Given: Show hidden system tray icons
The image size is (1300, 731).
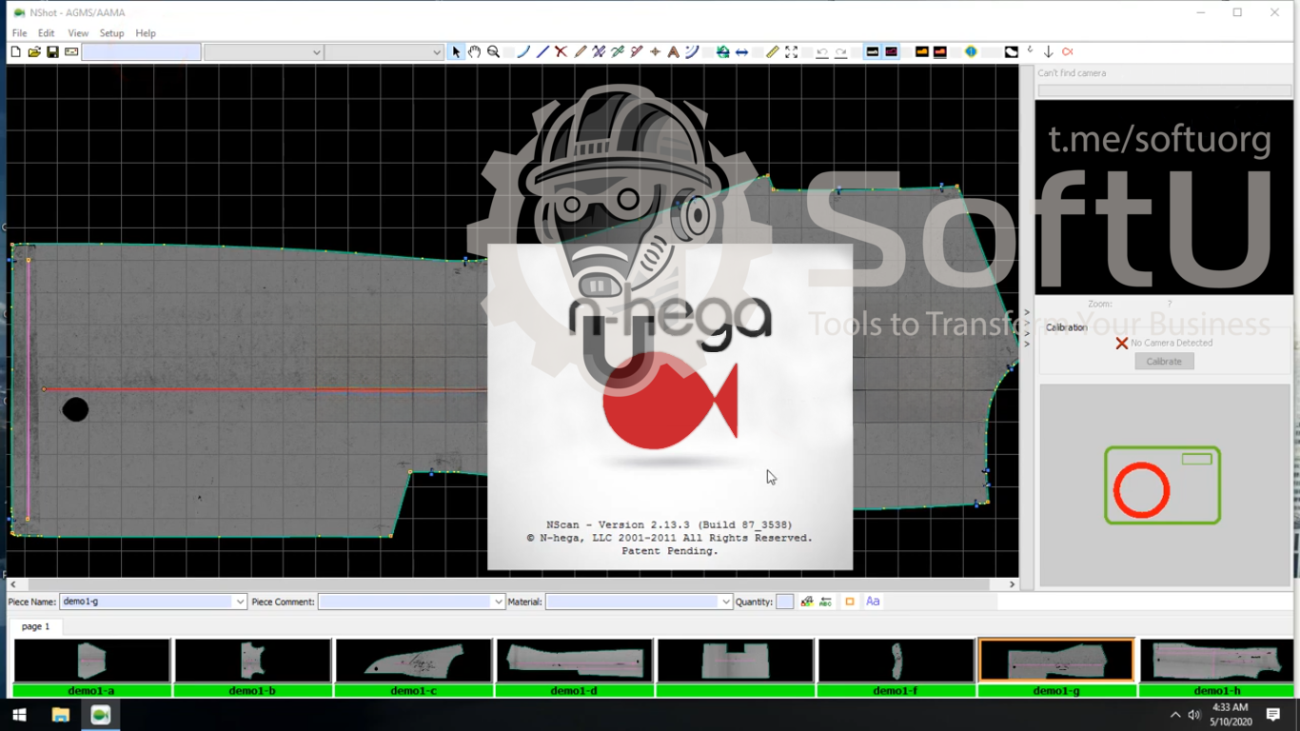Looking at the screenshot, I should [1175, 715].
